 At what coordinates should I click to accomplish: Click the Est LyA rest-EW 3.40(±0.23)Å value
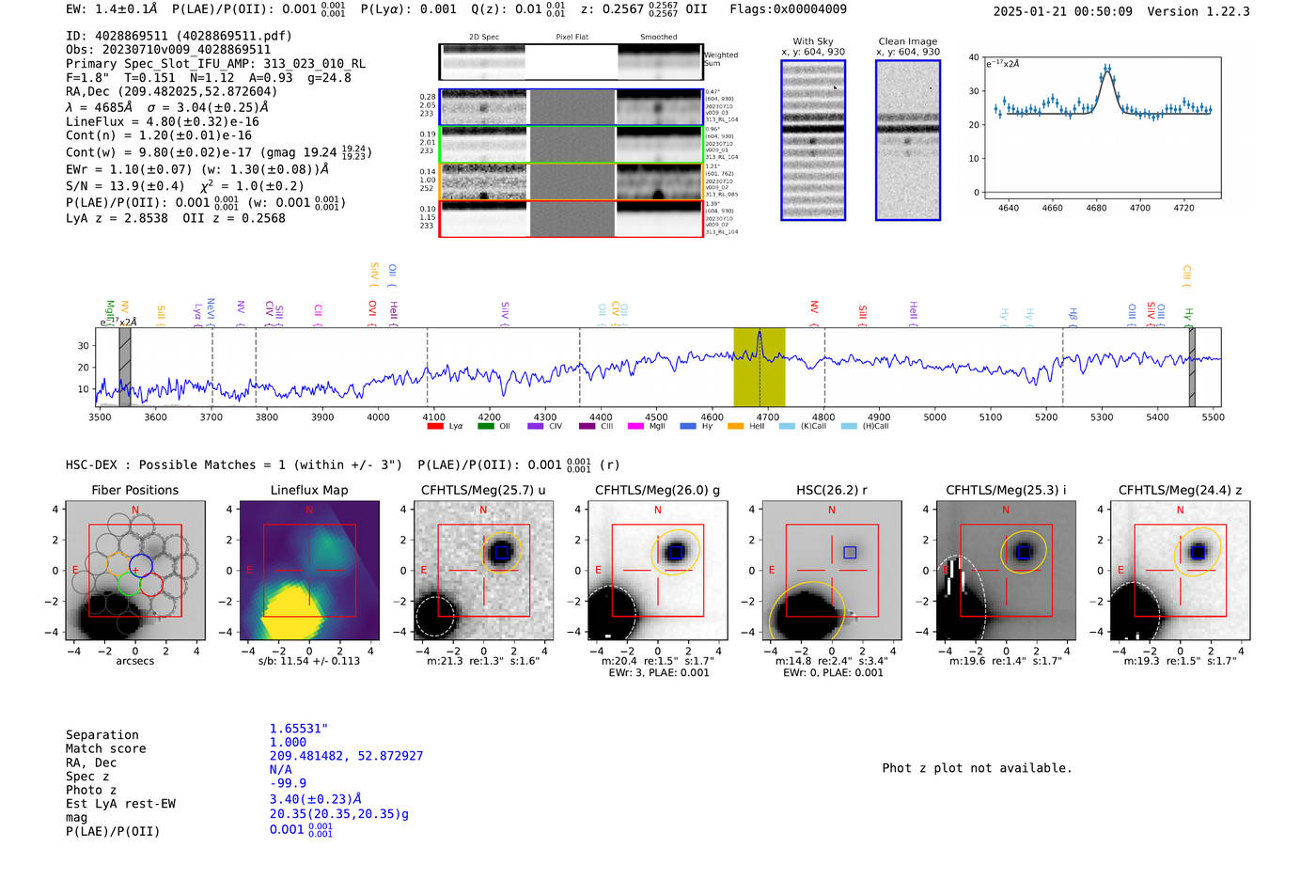pyautogui.click(x=316, y=799)
